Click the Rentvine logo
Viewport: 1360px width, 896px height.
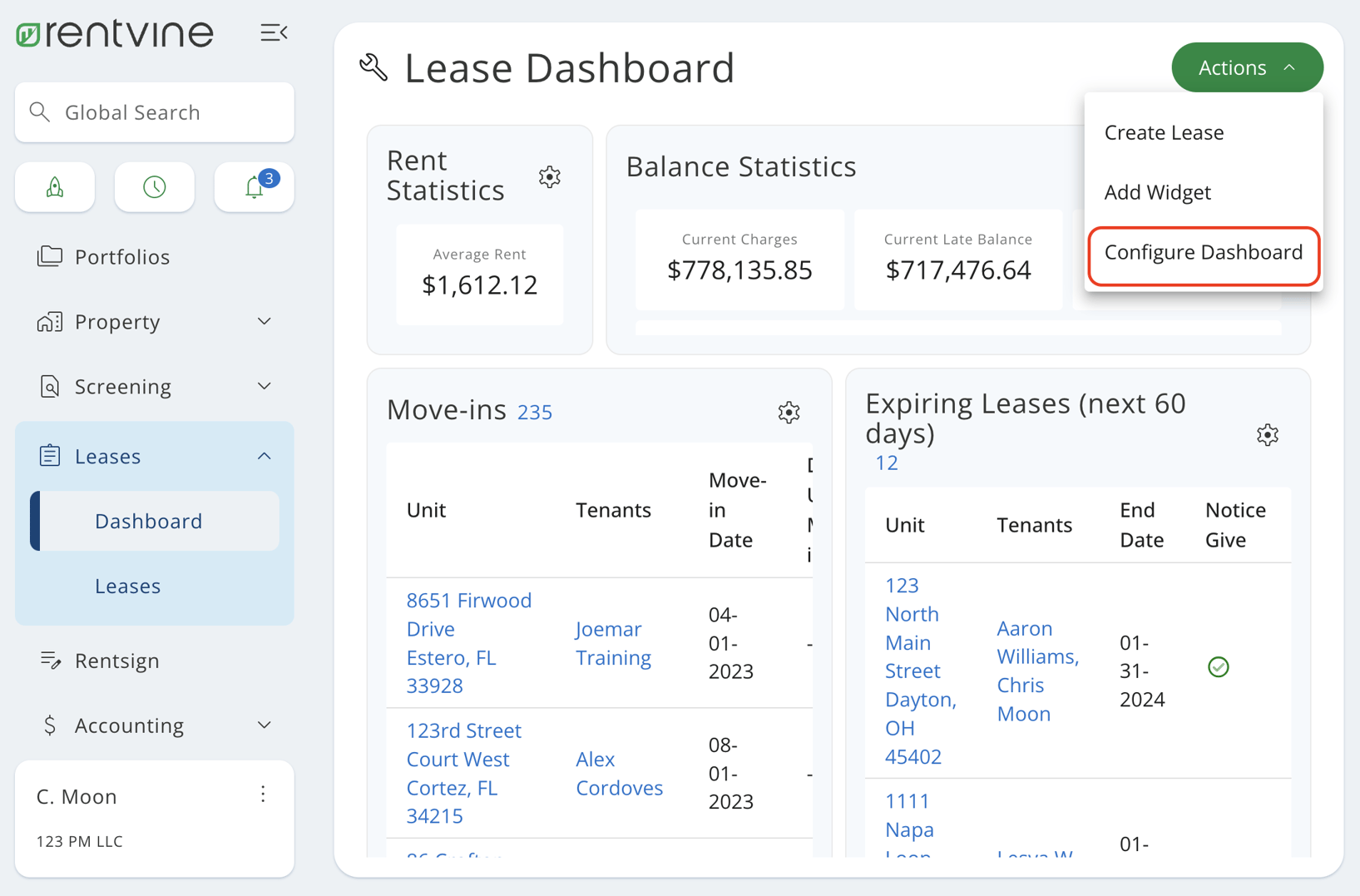pyautogui.click(x=114, y=32)
